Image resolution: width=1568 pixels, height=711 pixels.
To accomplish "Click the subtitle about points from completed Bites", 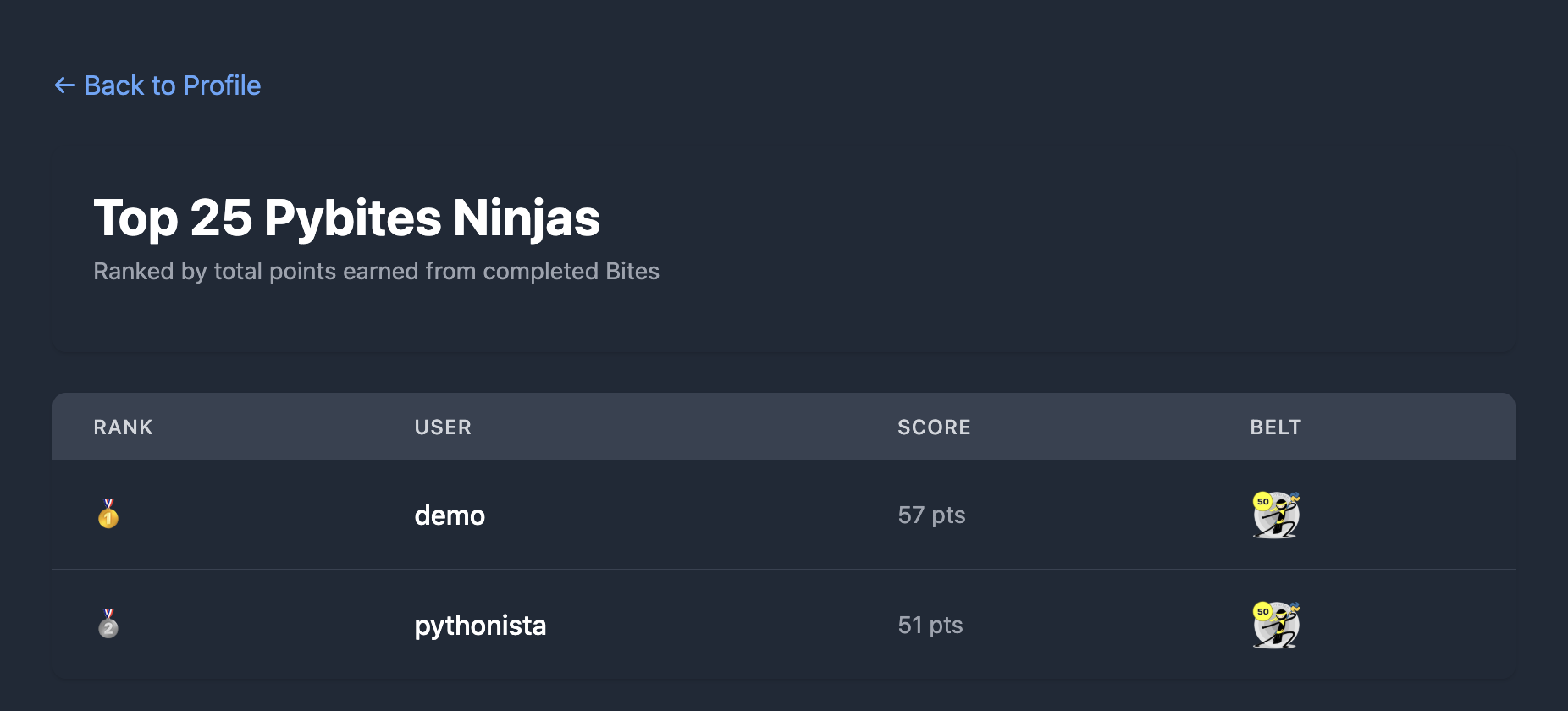I will [378, 271].
